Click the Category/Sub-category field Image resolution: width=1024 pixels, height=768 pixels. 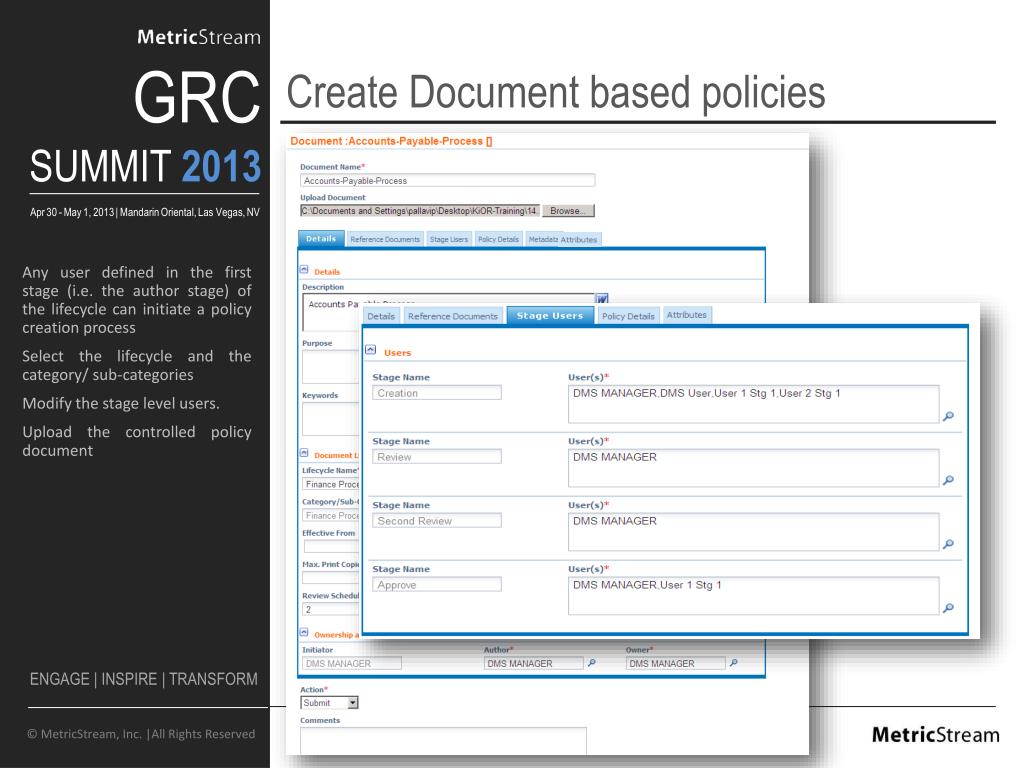(x=332, y=516)
